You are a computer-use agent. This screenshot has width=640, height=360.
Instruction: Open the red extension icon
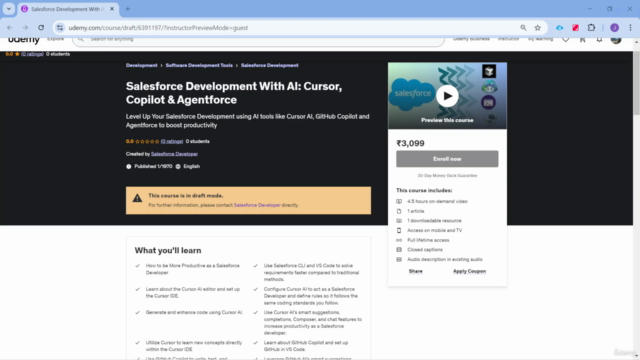pyautogui.click(x=576, y=28)
